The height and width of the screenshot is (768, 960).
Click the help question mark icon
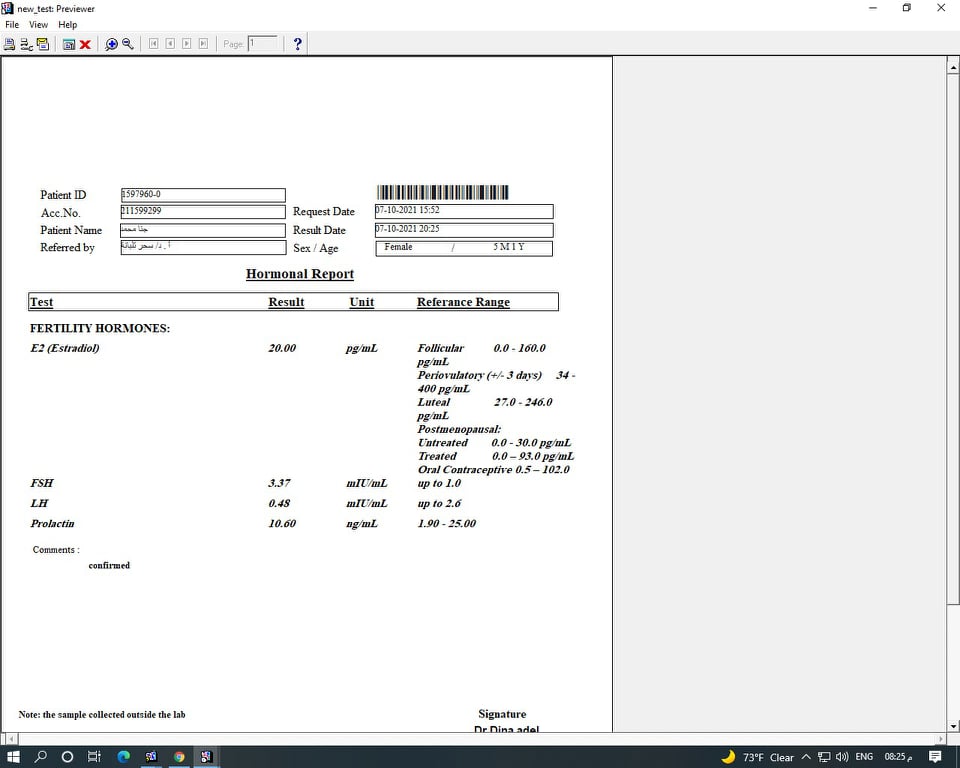click(298, 44)
